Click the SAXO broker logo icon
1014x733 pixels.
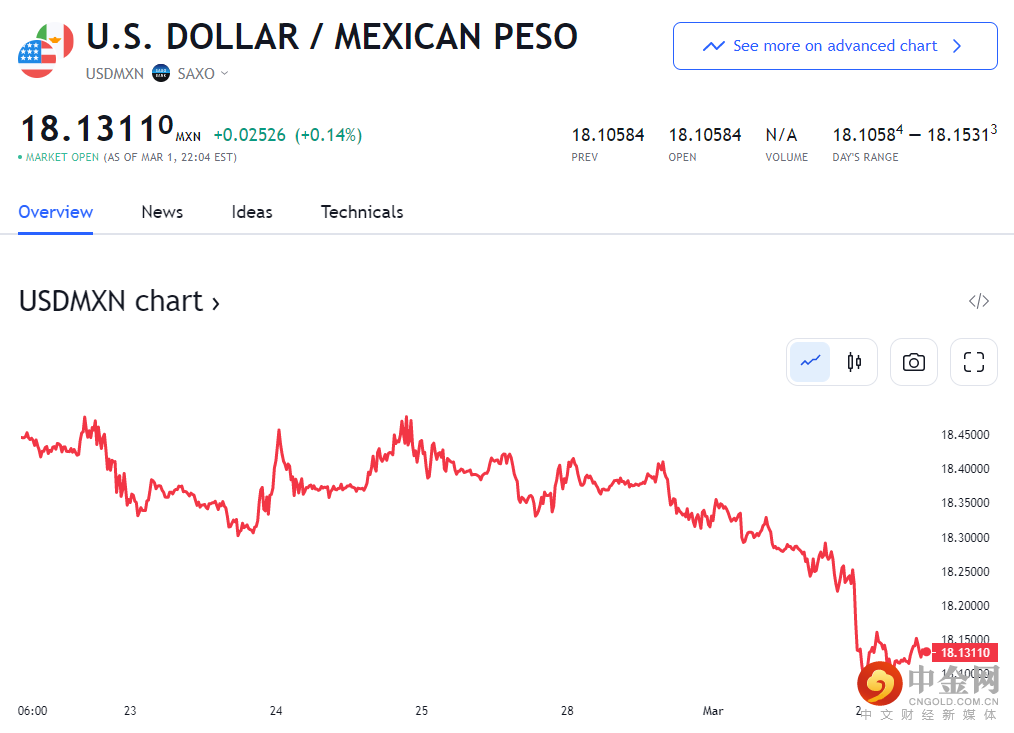tap(161, 73)
